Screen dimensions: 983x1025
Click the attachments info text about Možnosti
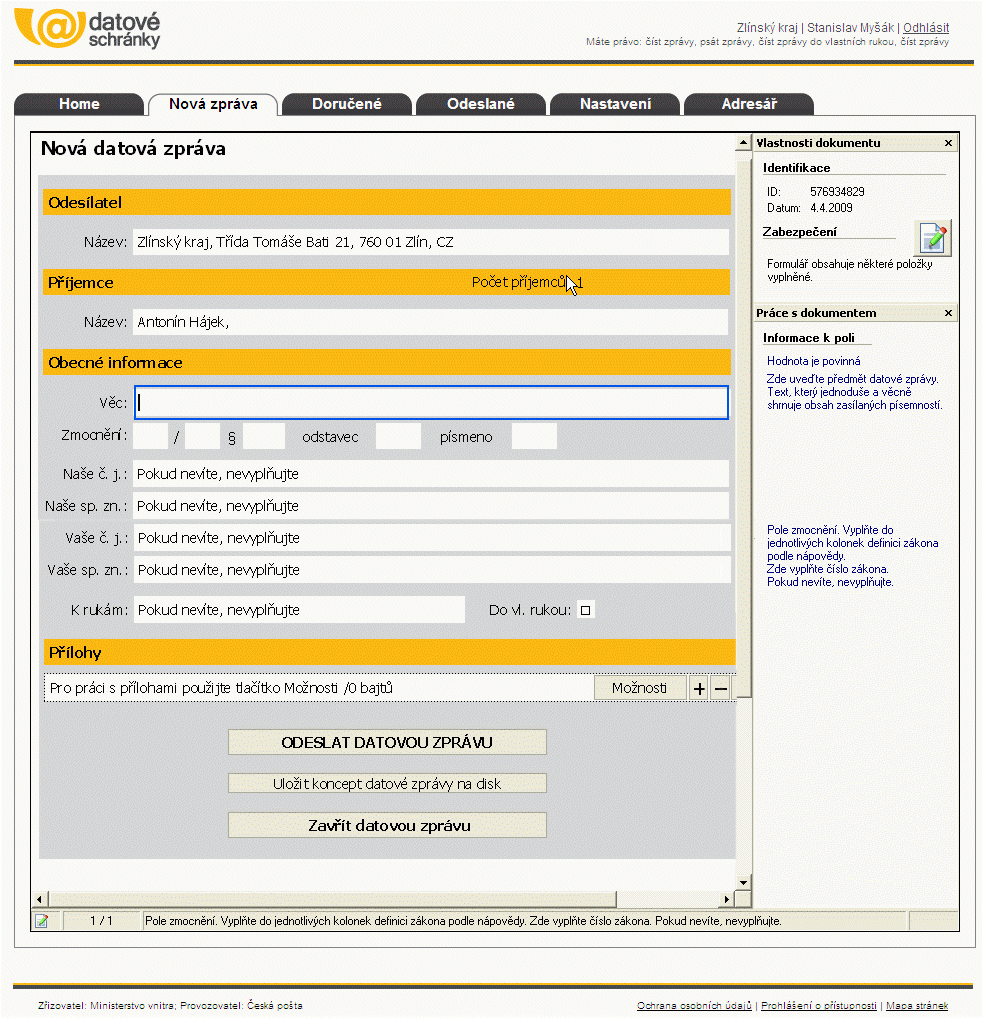(x=222, y=688)
